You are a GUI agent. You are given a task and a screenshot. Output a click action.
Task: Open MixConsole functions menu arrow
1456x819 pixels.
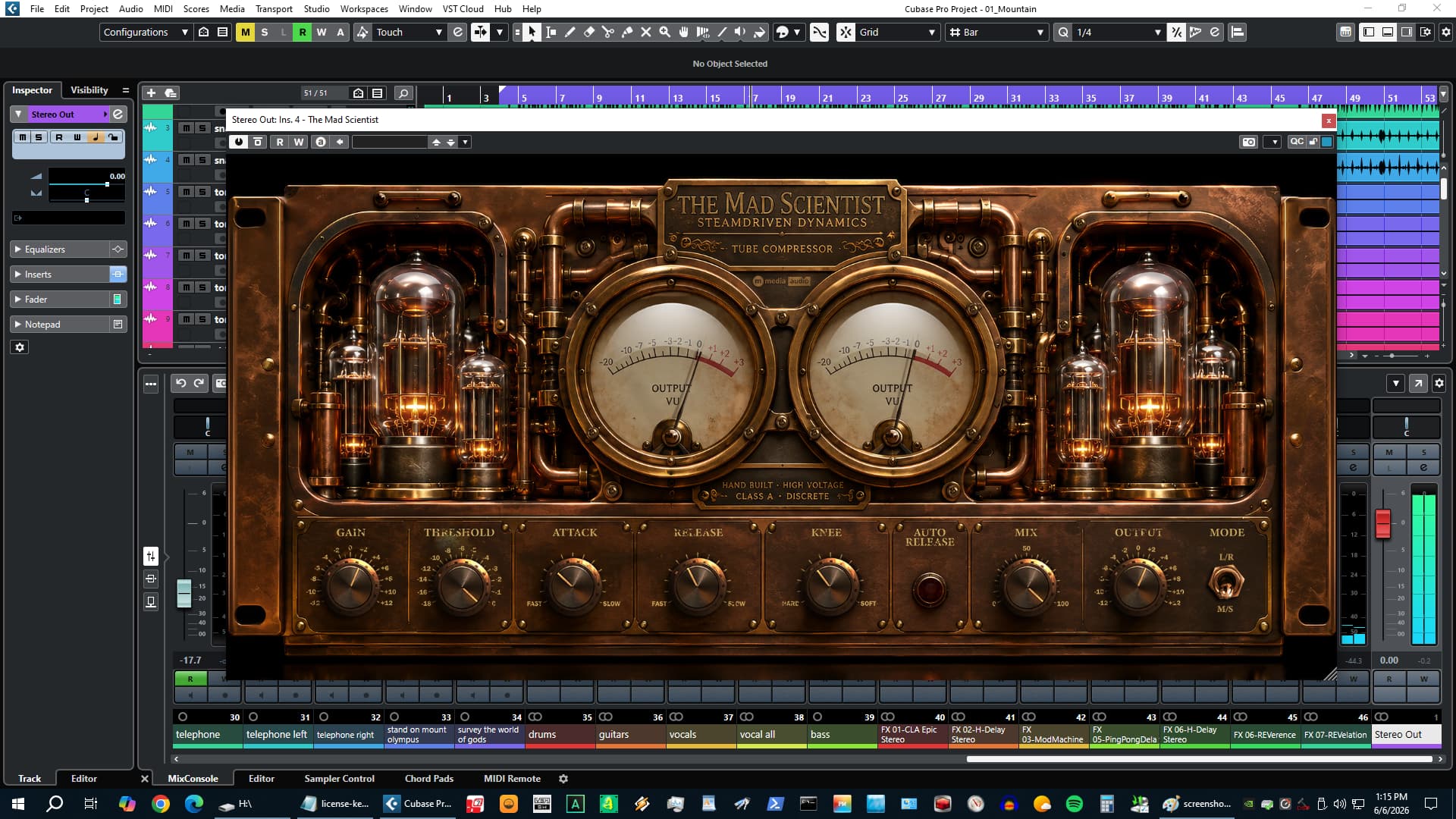pyautogui.click(x=1396, y=383)
